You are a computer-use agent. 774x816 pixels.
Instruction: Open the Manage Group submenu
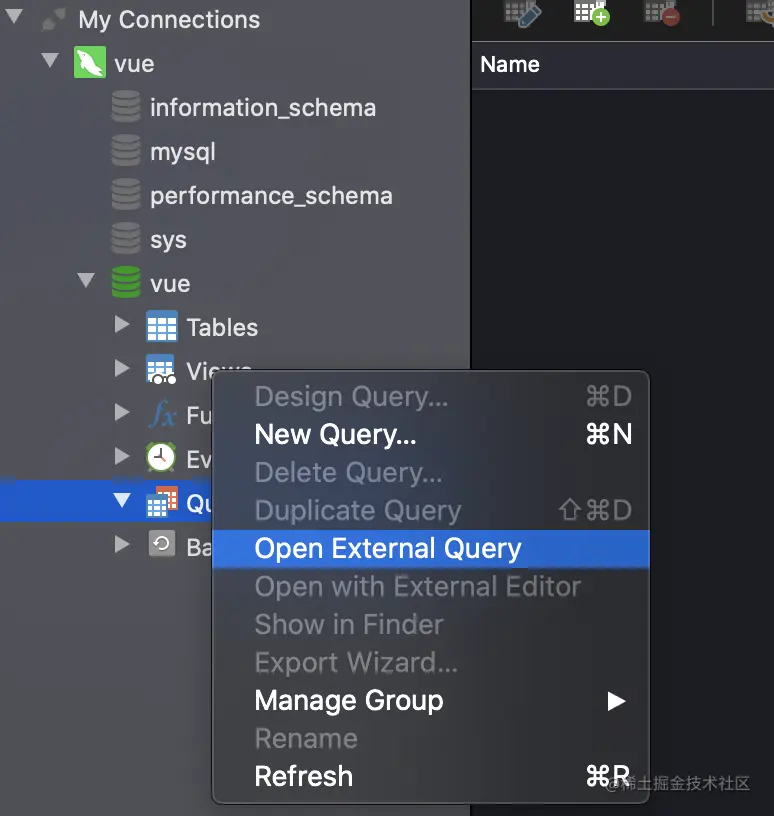coord(431,701)
